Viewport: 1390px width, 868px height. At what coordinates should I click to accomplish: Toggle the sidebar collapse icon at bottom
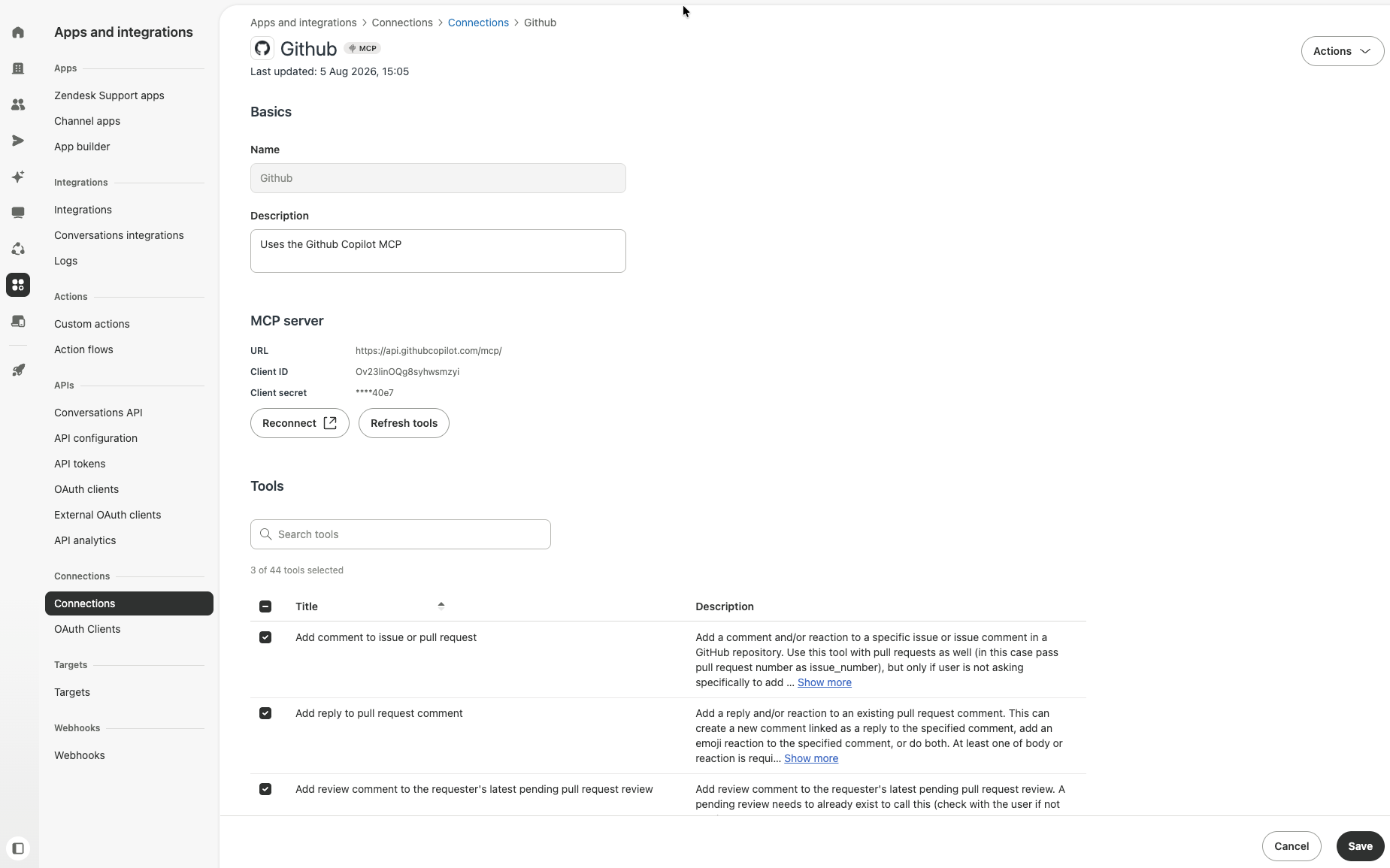tap(18, 848)
